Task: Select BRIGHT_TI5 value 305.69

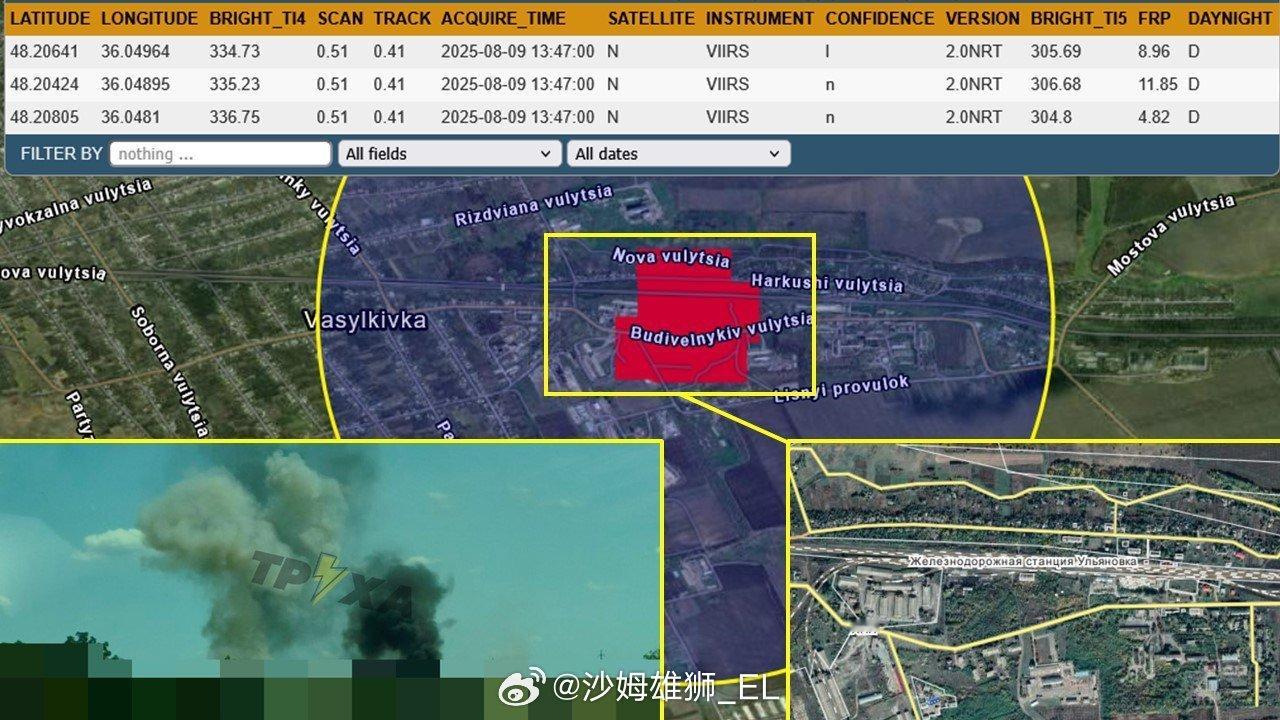Action: point(1056,51)
